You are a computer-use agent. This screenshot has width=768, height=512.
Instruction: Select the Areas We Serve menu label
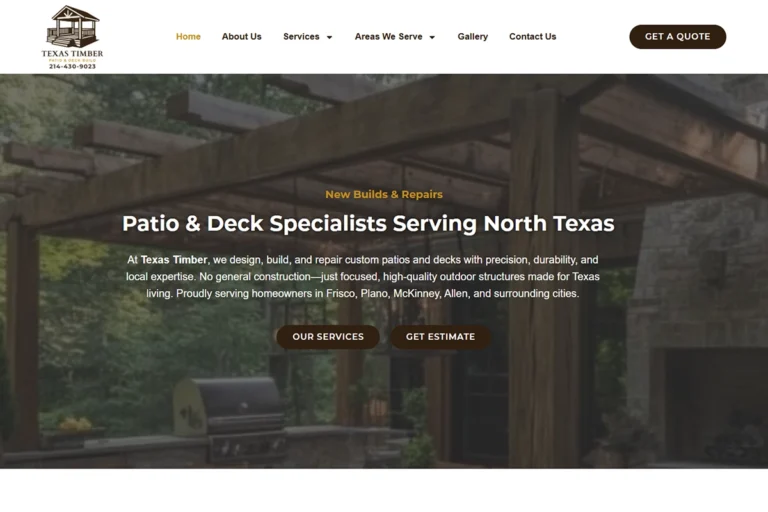coord(388,37)
